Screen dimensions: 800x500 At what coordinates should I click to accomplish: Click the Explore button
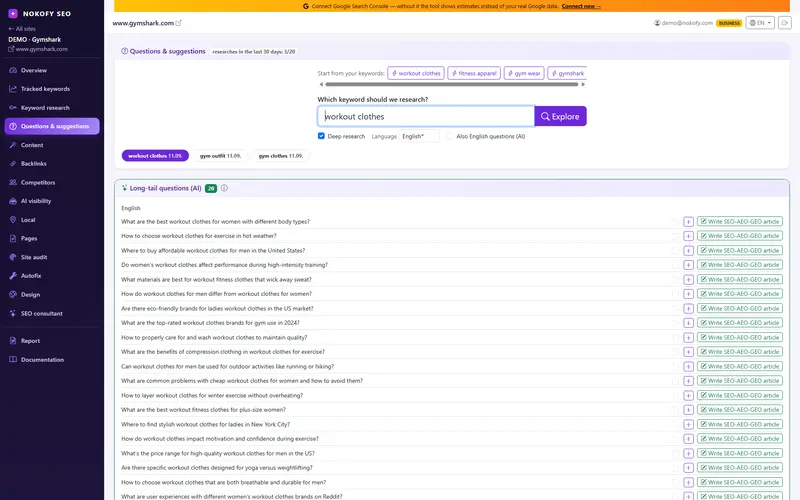pos(560,116)
